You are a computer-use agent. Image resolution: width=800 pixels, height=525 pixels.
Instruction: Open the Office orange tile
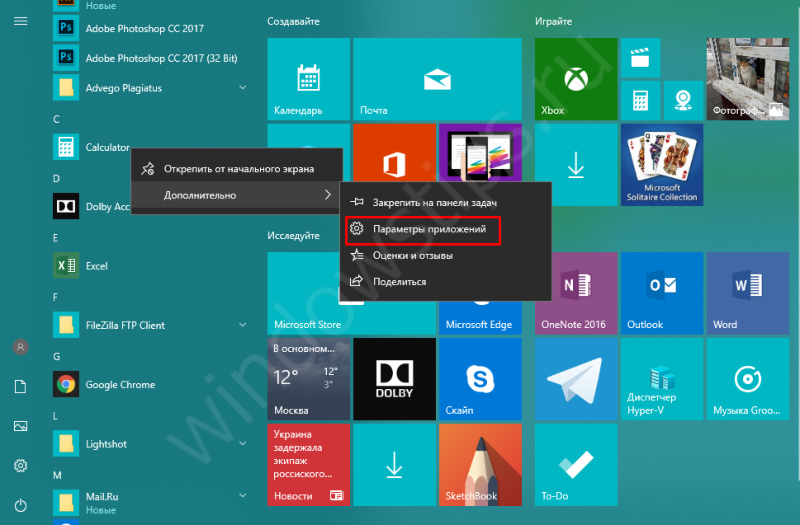click(394, 153)
